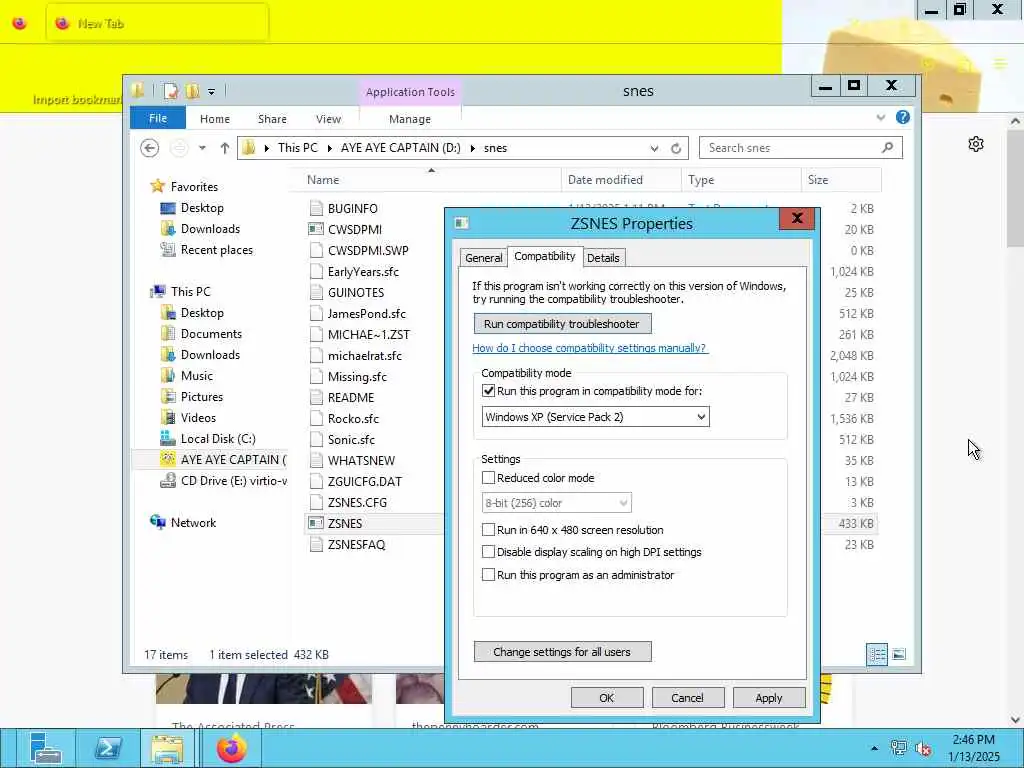Expand AYE AYE CAPTAIN breadcrumb arrow
Image resolution: width=1024 pixels, height=768 pixels.
click(473, 148)
